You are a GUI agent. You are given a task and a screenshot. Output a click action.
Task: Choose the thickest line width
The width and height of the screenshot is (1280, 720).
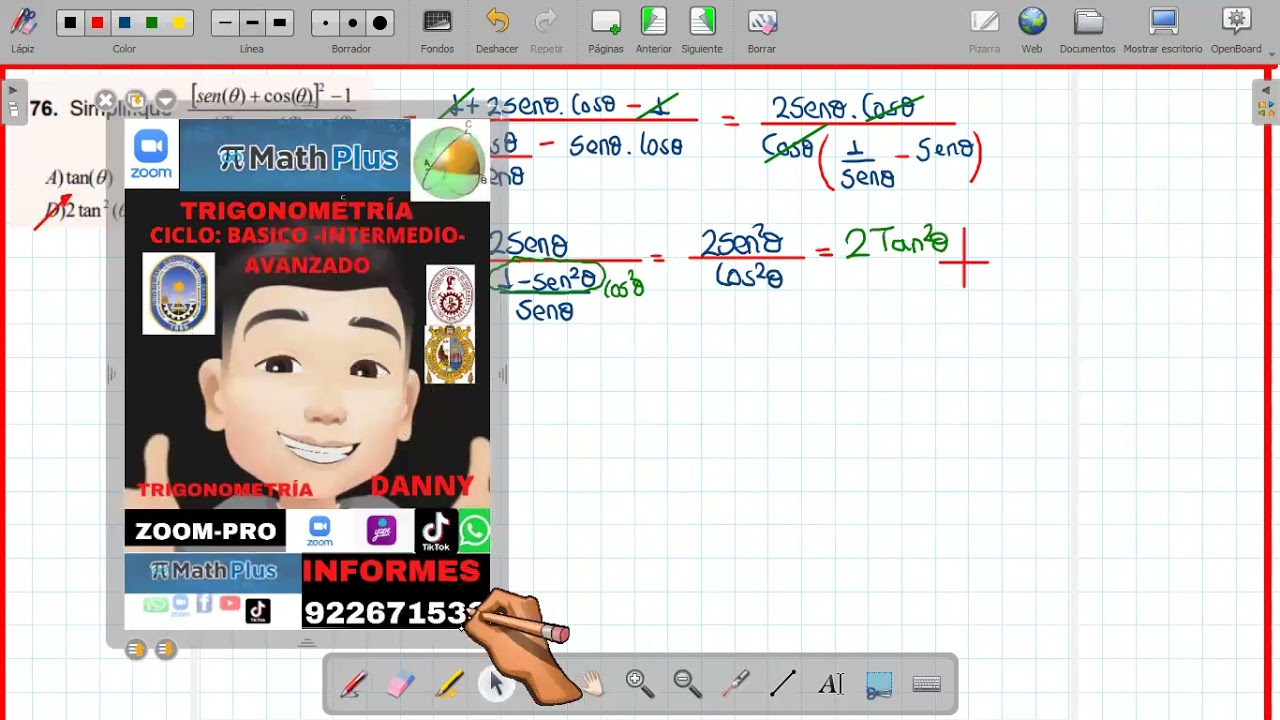point(279,23)
